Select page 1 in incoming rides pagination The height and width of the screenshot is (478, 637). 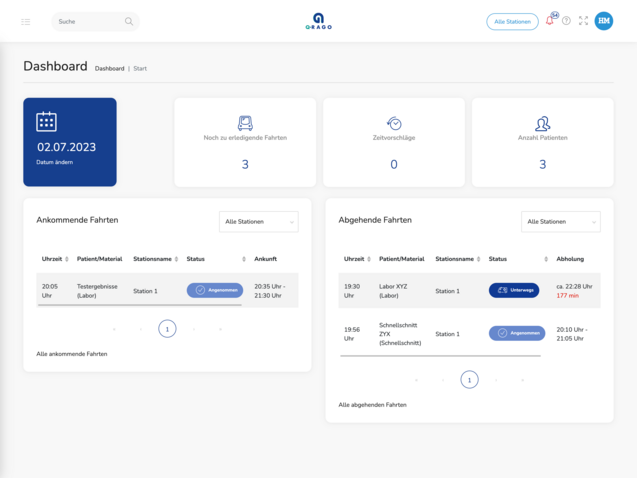point(167,329)
